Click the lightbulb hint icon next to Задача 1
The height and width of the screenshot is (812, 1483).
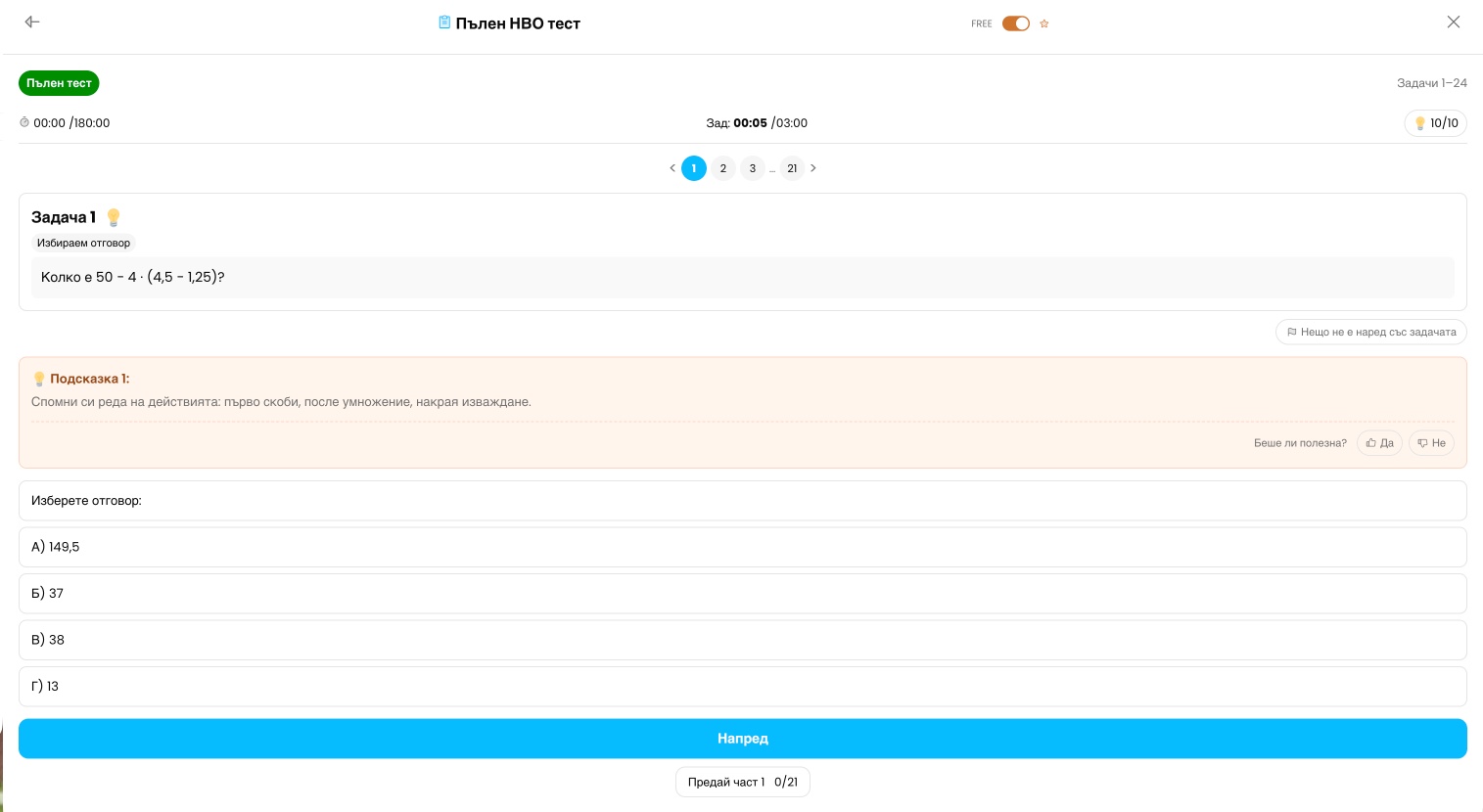click(114, 217)
